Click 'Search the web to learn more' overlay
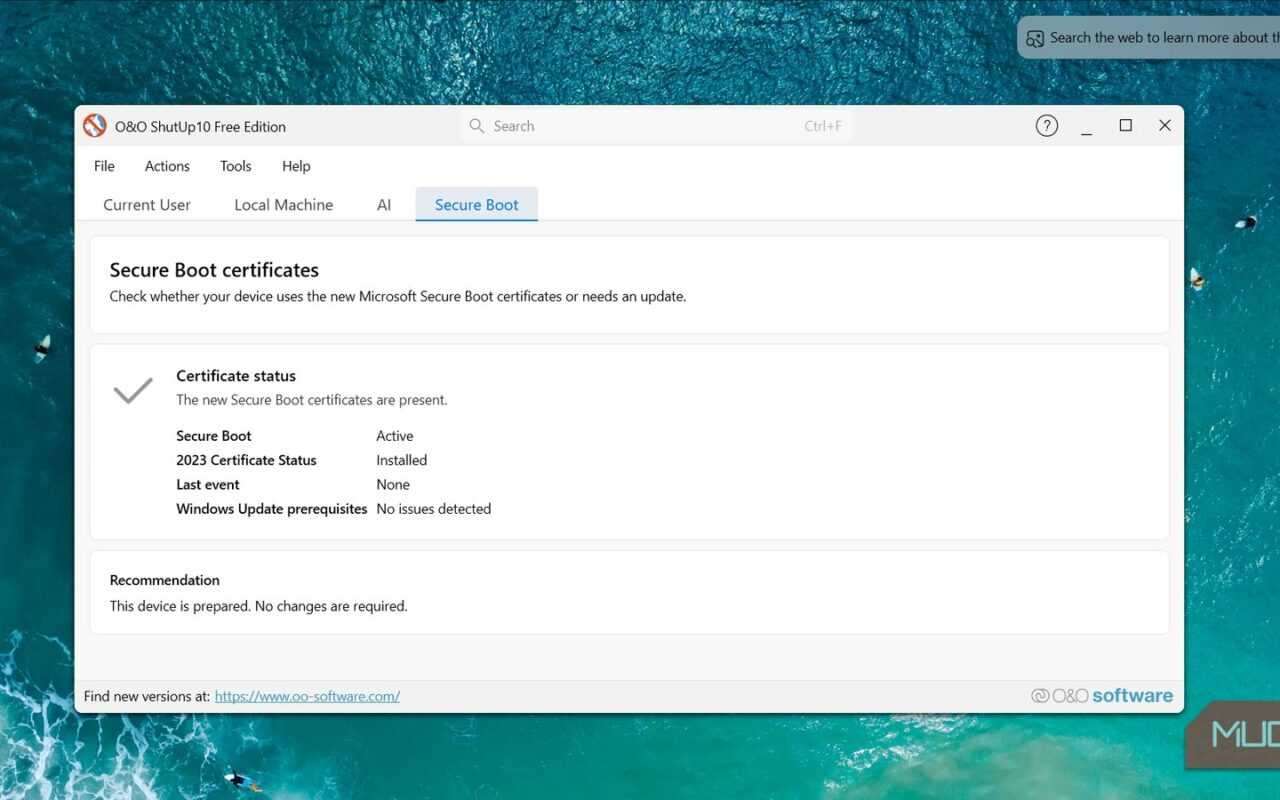 click(x=1150, y=38)
